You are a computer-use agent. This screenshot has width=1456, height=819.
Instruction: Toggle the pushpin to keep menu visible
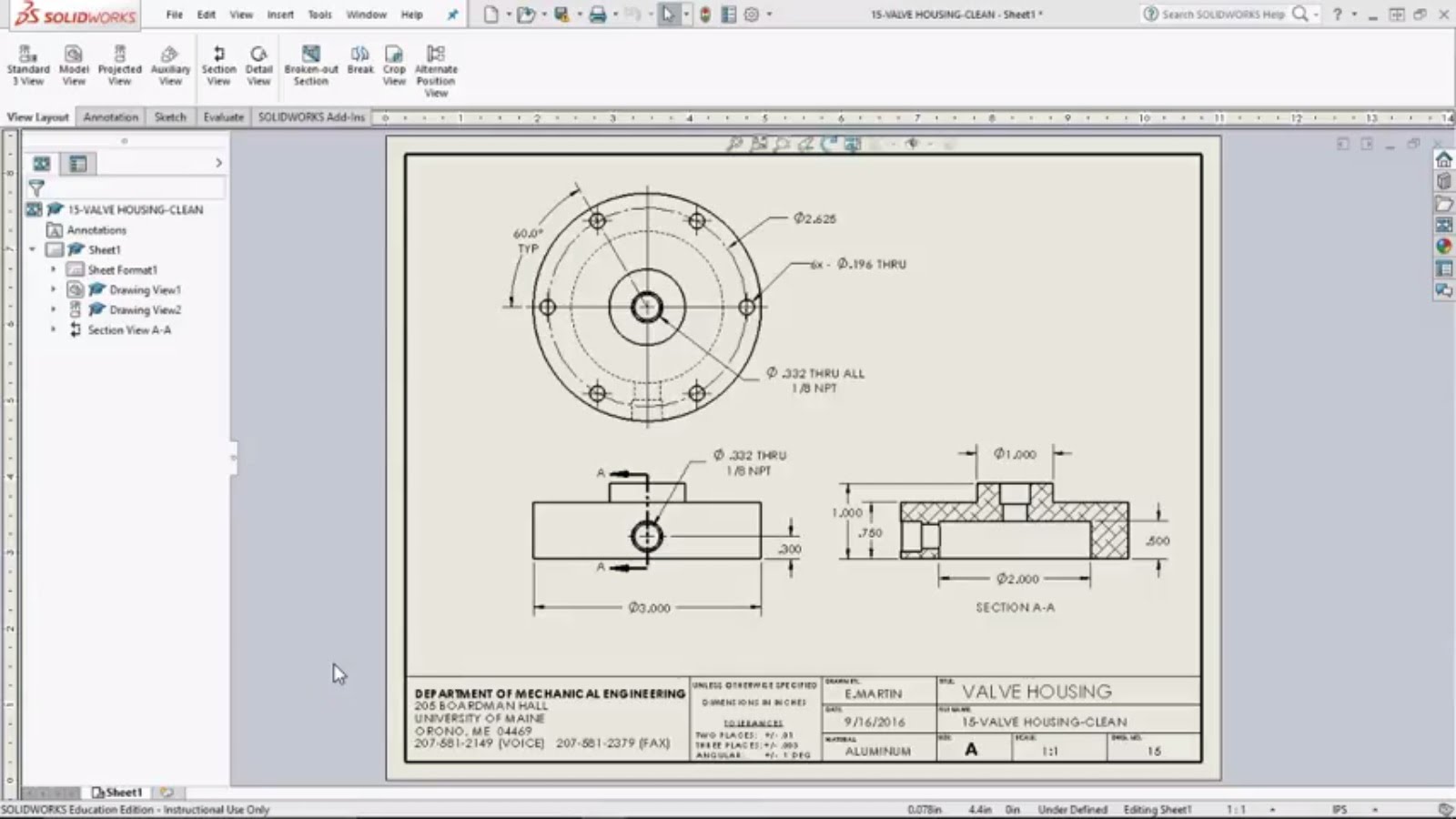click(452, 15)
